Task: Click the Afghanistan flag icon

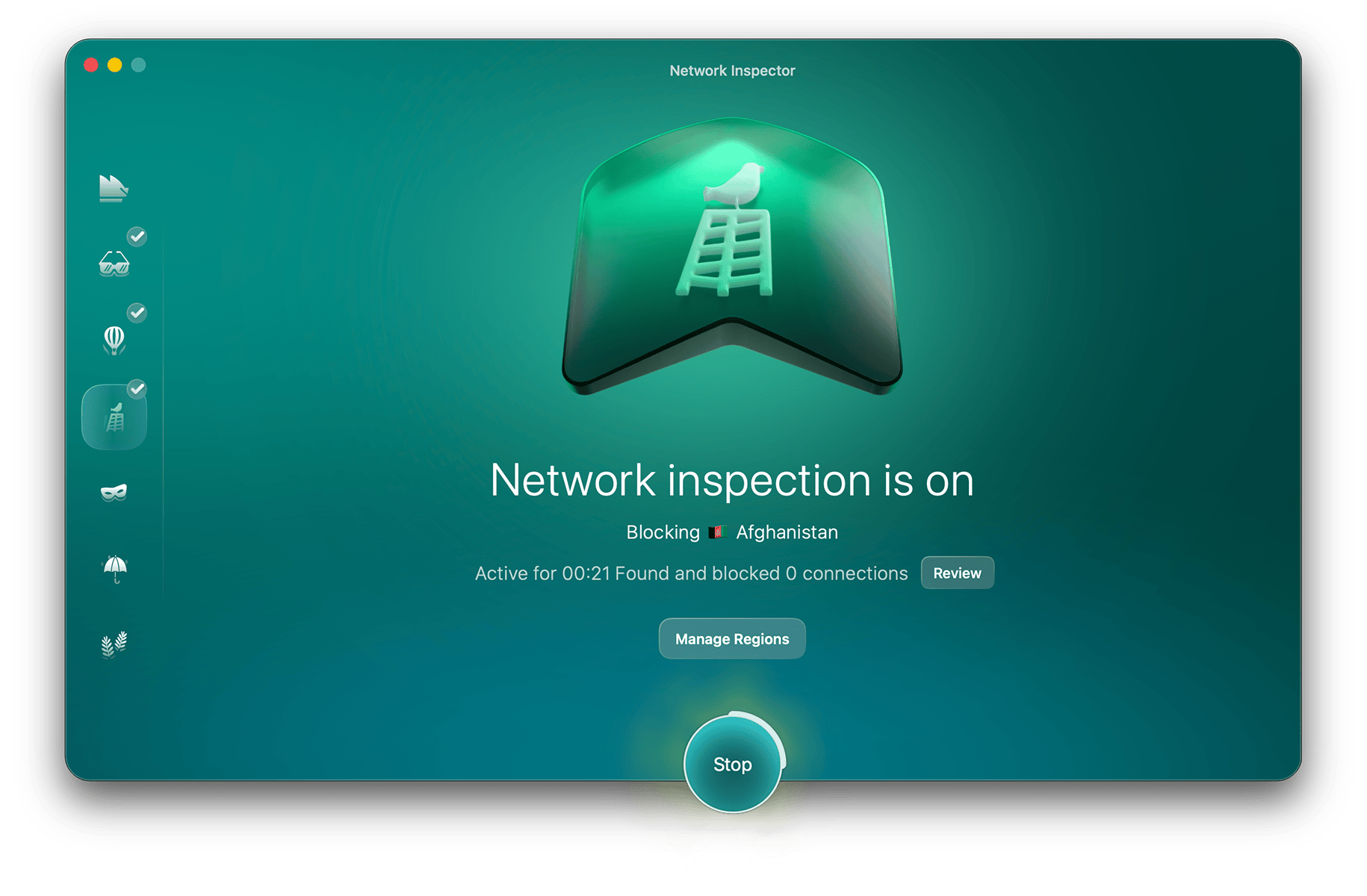Action: point(717,532)
